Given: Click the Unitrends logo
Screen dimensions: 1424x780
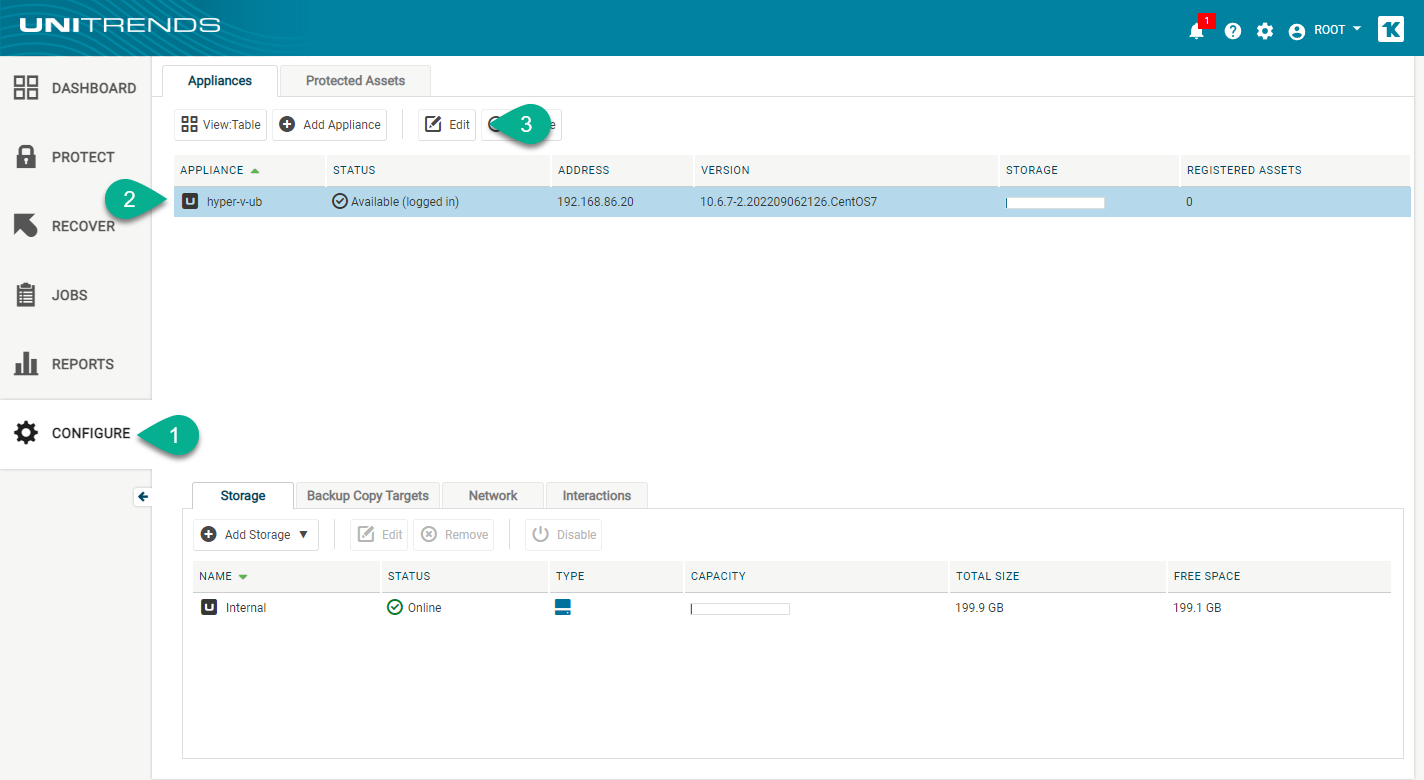Looking at the screenshot, I should (x=119, y=25).
